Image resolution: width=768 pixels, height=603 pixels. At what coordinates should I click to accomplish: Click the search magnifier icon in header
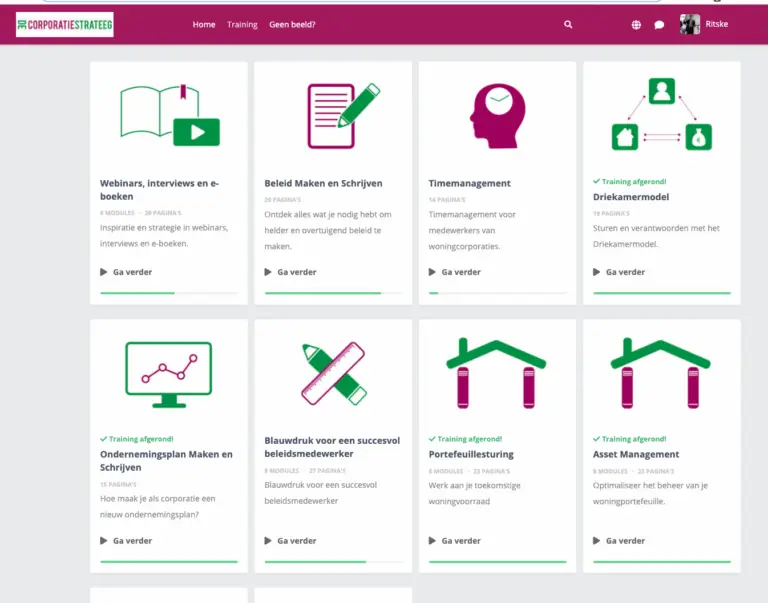(x=568, y=25)
